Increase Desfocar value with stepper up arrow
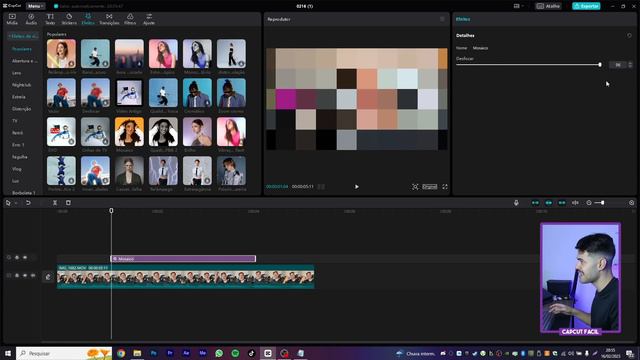 pos(630,63)
